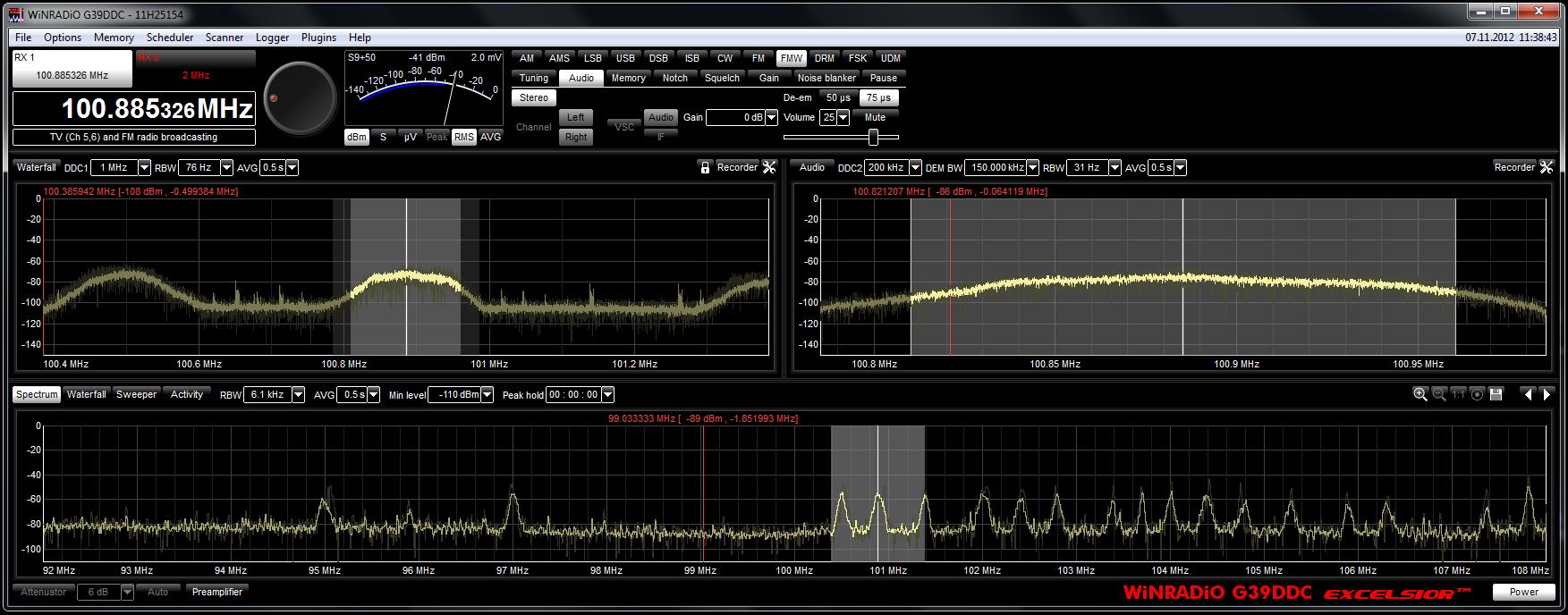Select USB demodulation mode
Viewport: 1568px width, 615px height.
click(x=626, y=58)
